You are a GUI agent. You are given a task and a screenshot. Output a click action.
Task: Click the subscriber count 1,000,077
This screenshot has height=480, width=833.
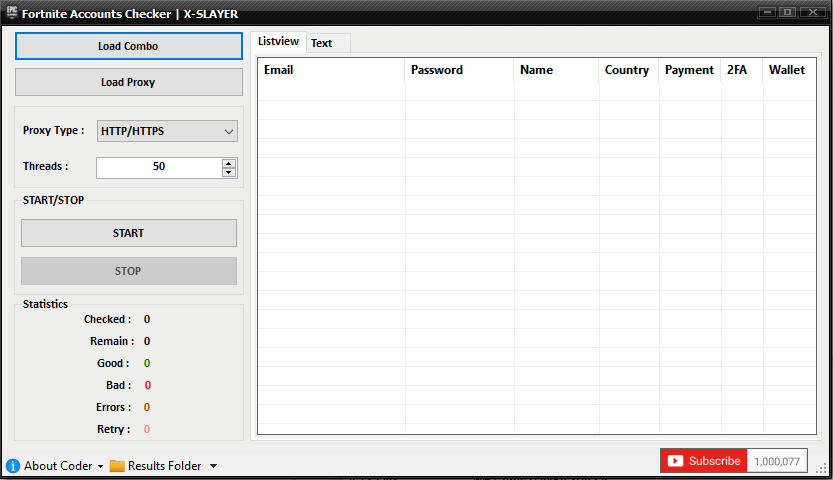point(777,461)
